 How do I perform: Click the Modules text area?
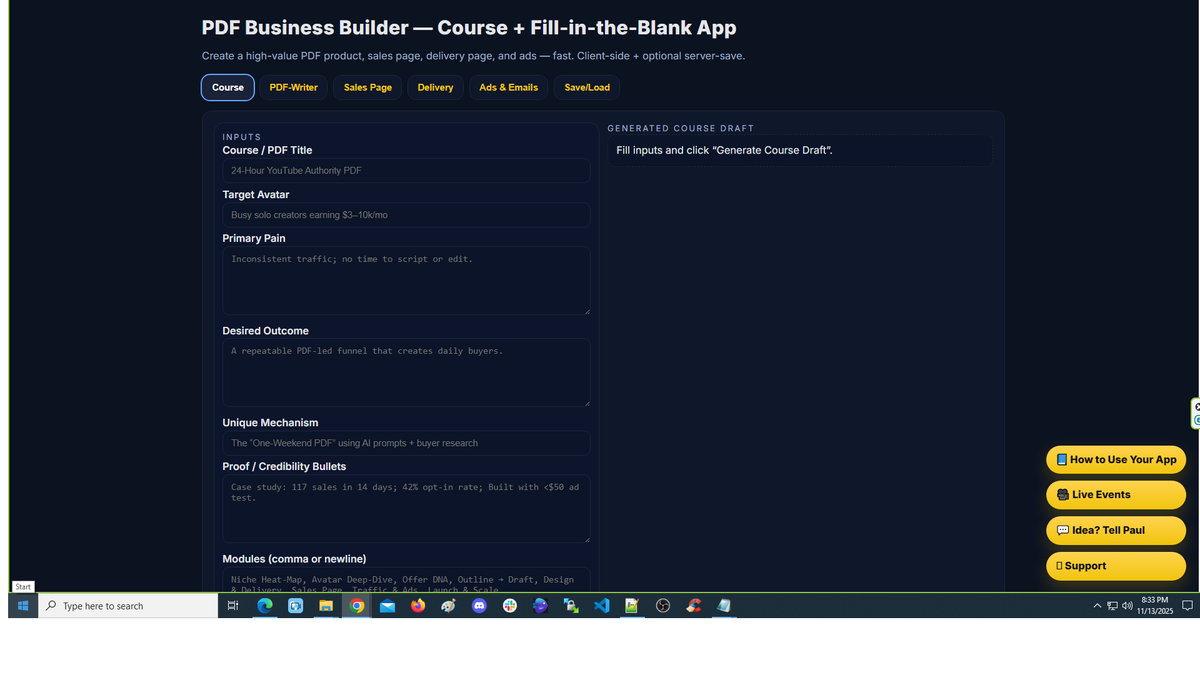click(x=406, y=581)
